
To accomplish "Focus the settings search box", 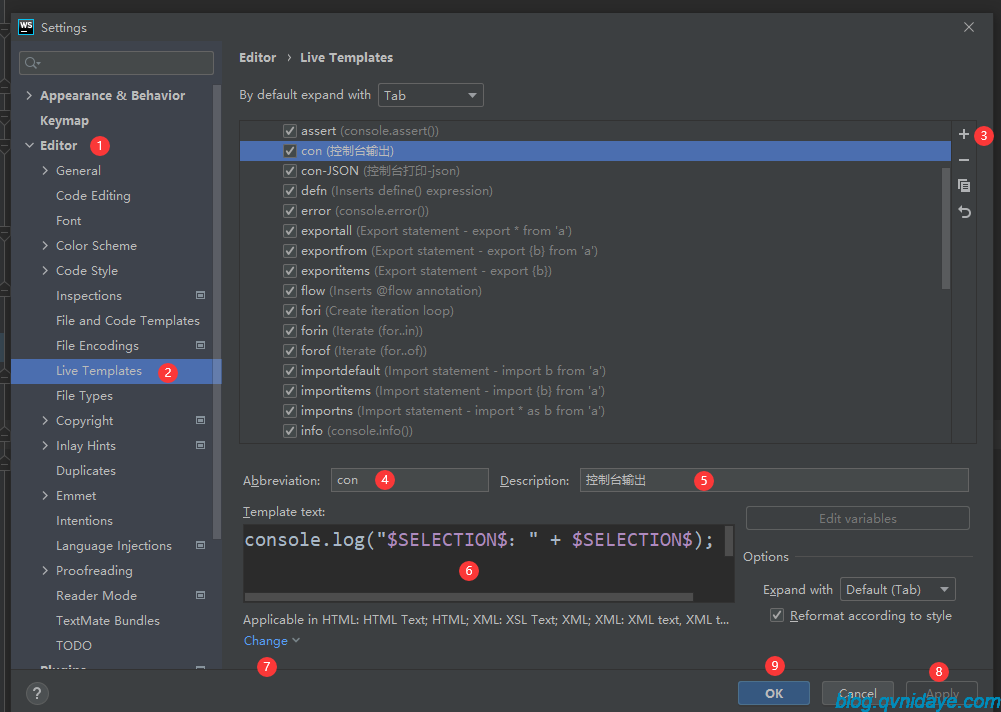I will [x=116, y=63].
